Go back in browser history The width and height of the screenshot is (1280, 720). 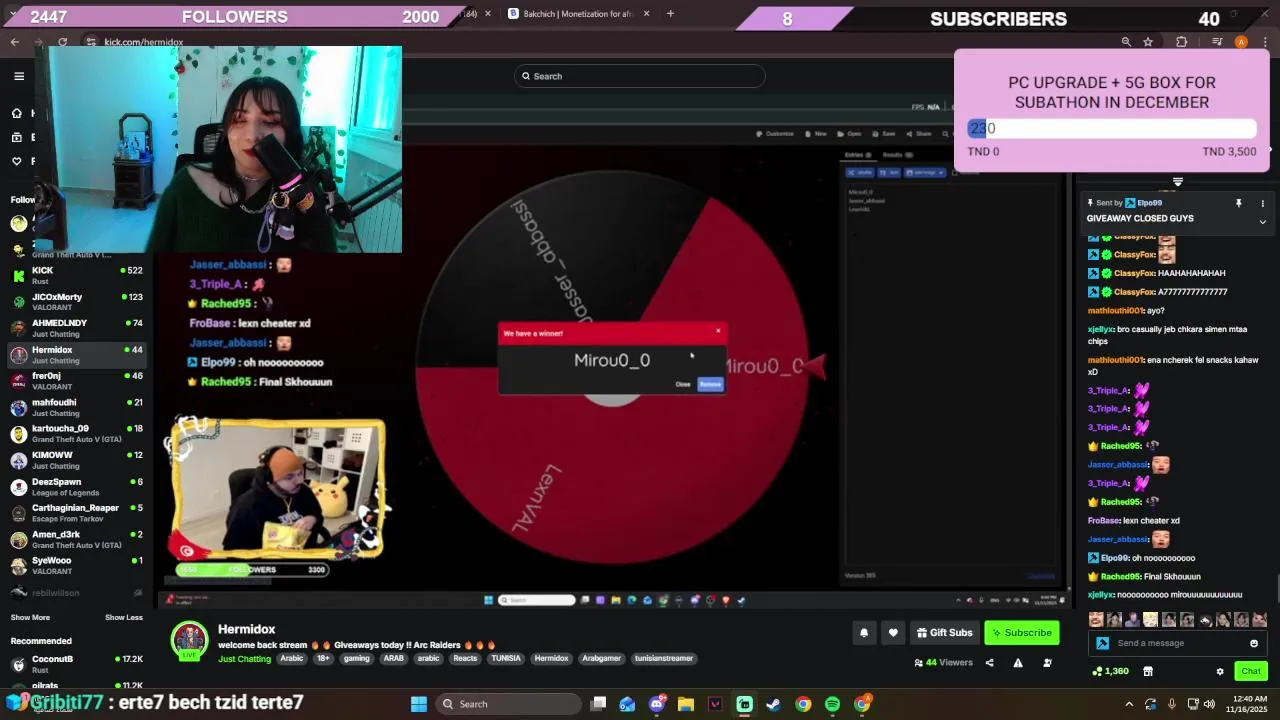click(14, 42)
